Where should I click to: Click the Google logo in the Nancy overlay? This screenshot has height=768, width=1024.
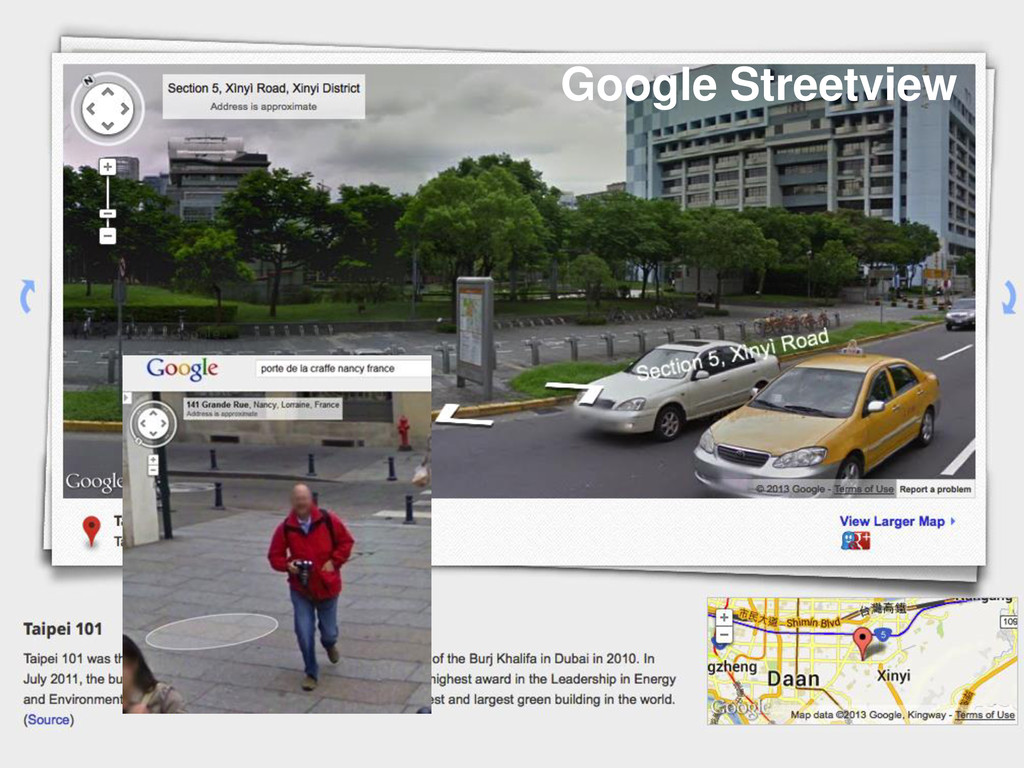(182, 369)
